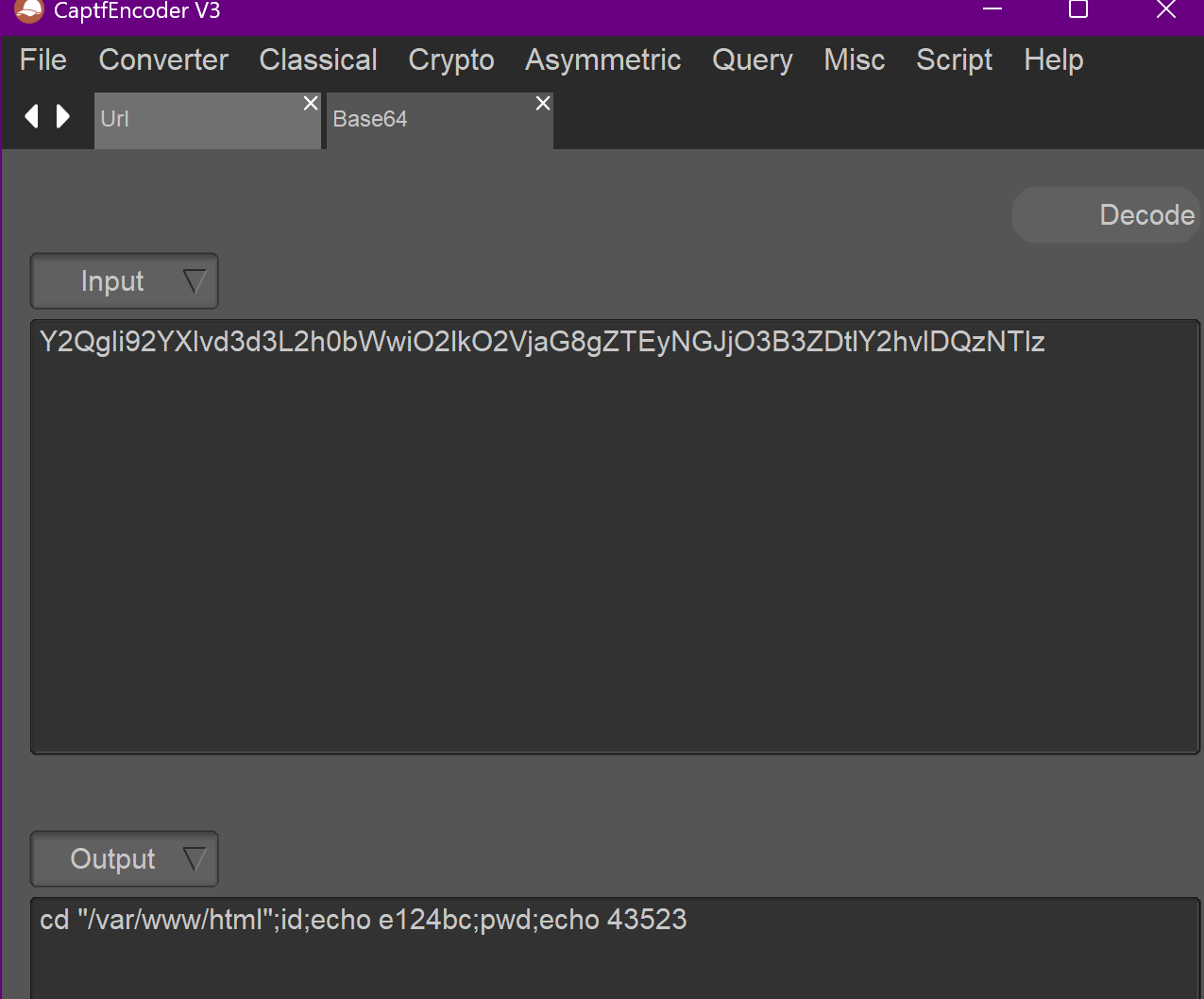
Task: Click the left tab navigation arrow
Action: tap(32, 116)
